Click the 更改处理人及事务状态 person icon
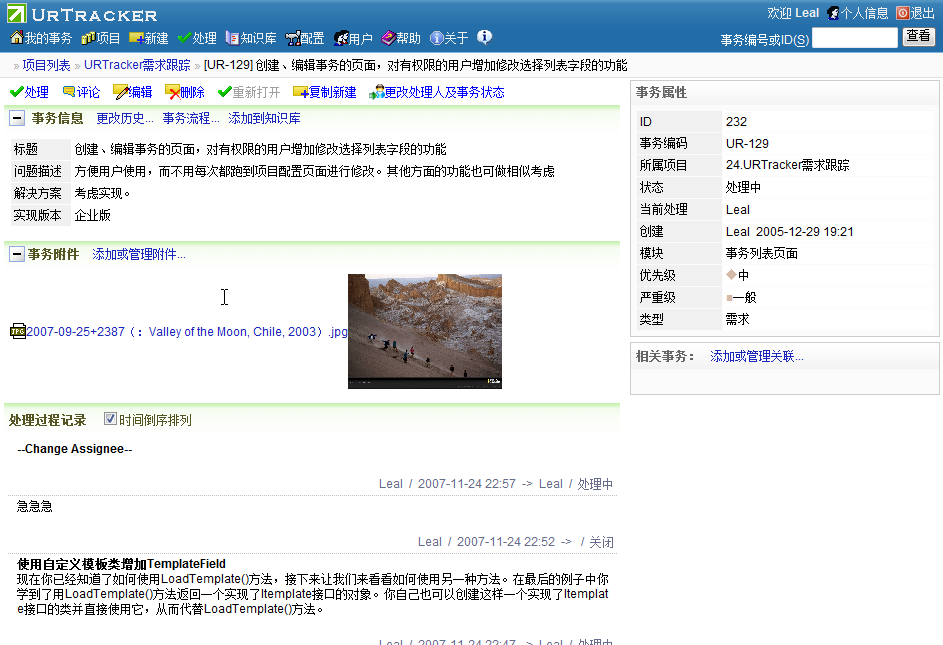The image size is (943, 645). click(x=376, y=92)
